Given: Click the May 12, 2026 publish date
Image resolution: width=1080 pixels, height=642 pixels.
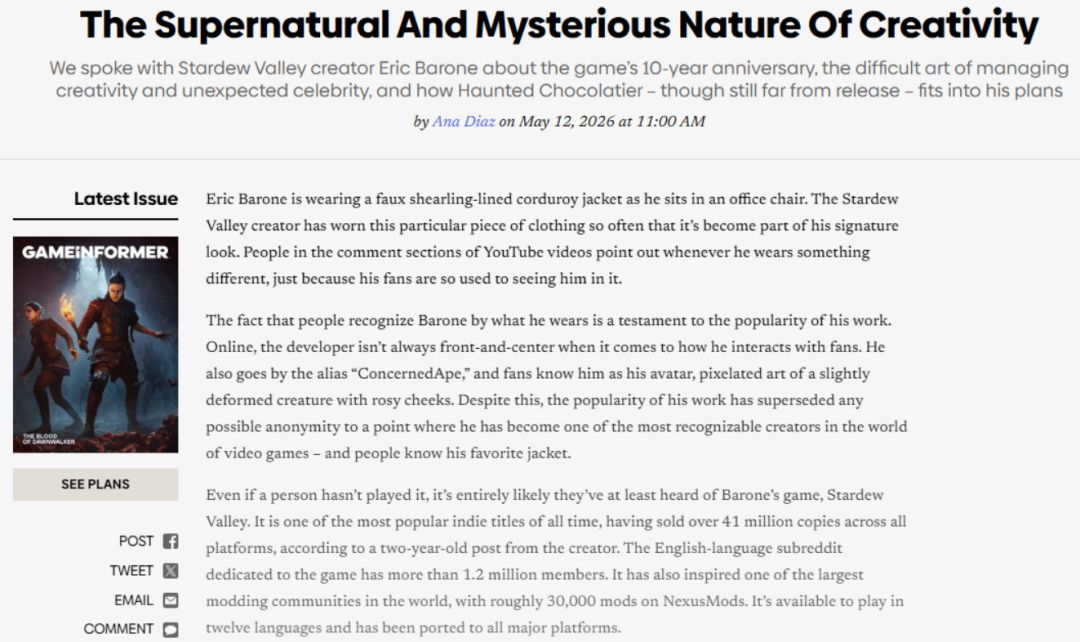Looking at the screenshot, I should coord(566,122).
